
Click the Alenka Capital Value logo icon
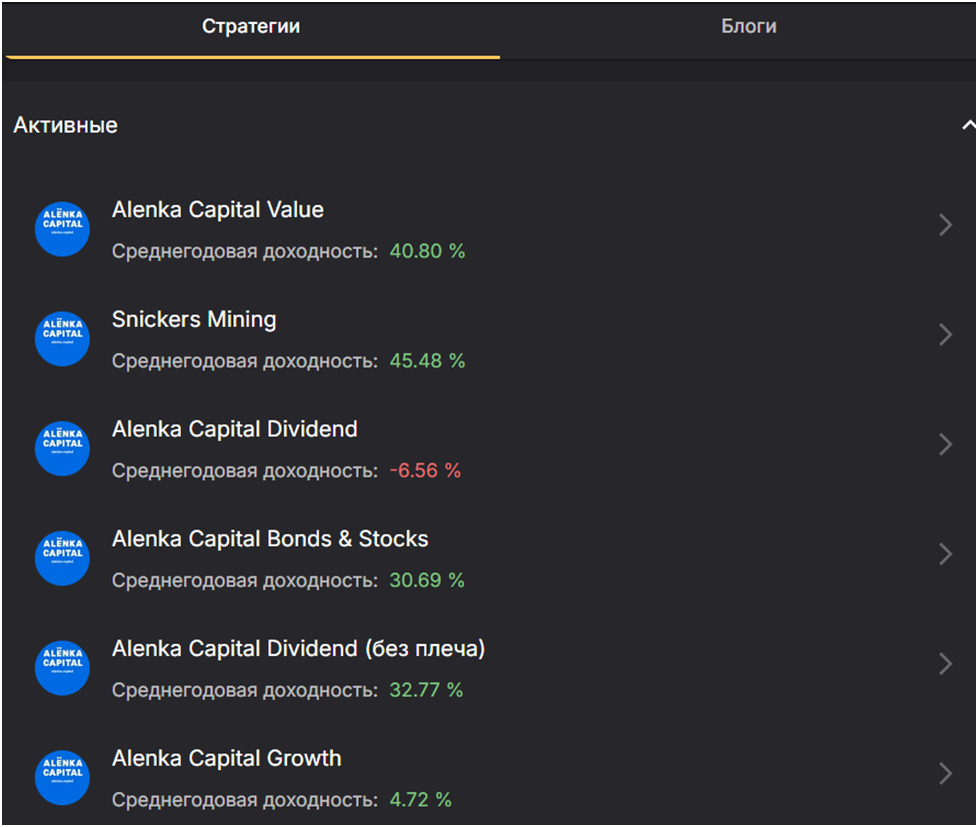click(x=62, y=229)
